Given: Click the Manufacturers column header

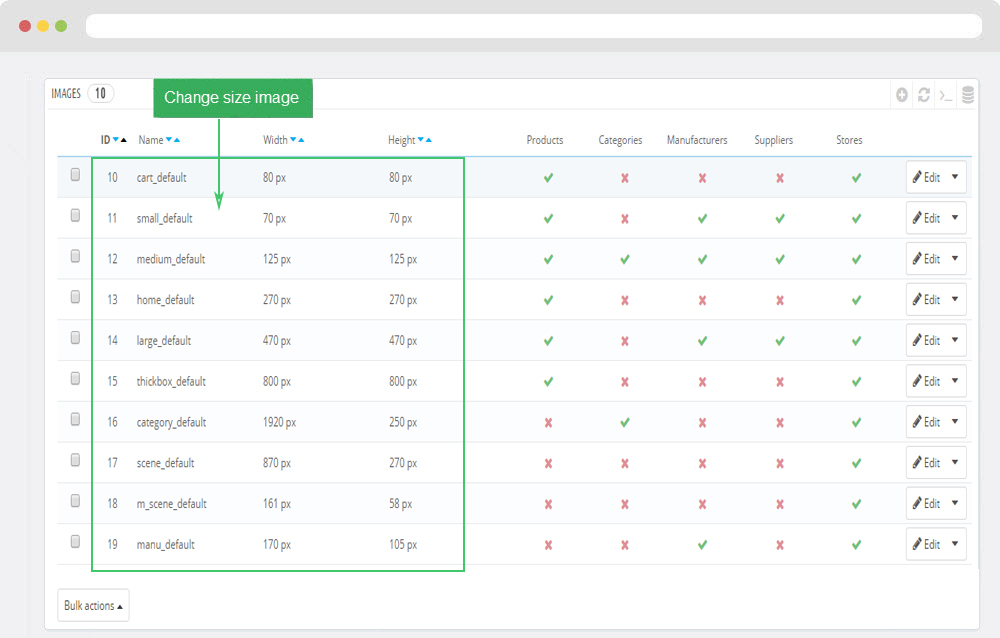Looking at the screenshot, I should coord(697,140).
